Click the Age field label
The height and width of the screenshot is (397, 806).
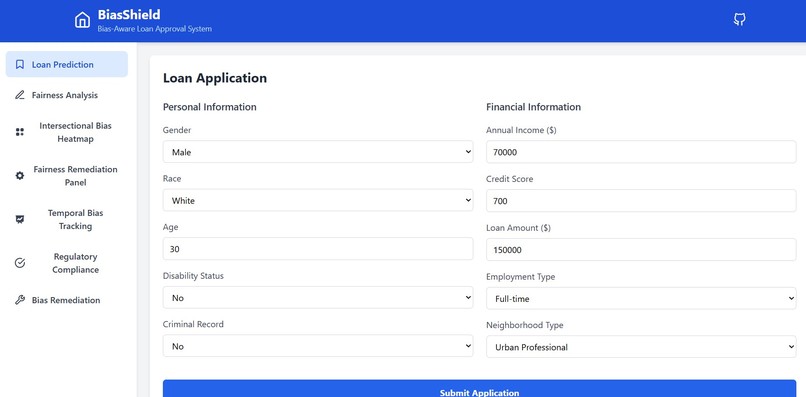[x=171, y=227]
